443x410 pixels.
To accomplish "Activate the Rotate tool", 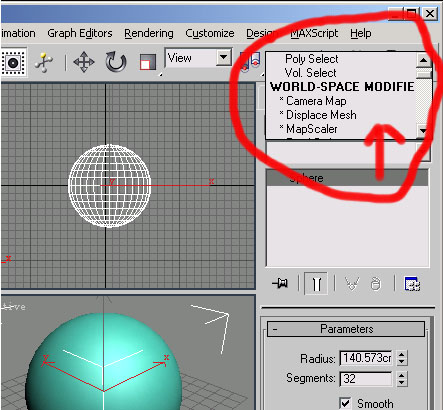I will pos(116,62).
